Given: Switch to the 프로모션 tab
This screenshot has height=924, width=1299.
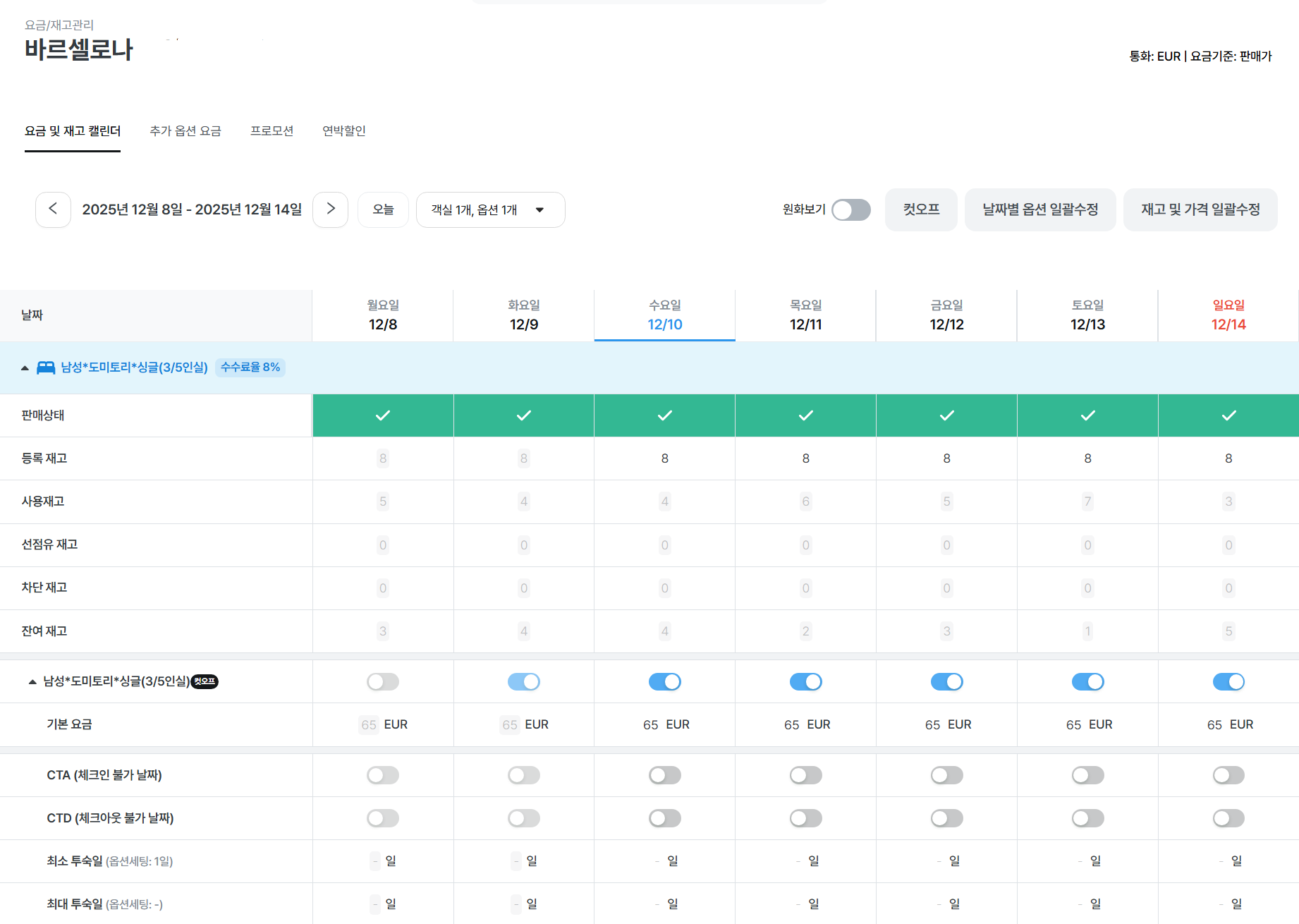Looking at the screenshot, I should (272, 131).
